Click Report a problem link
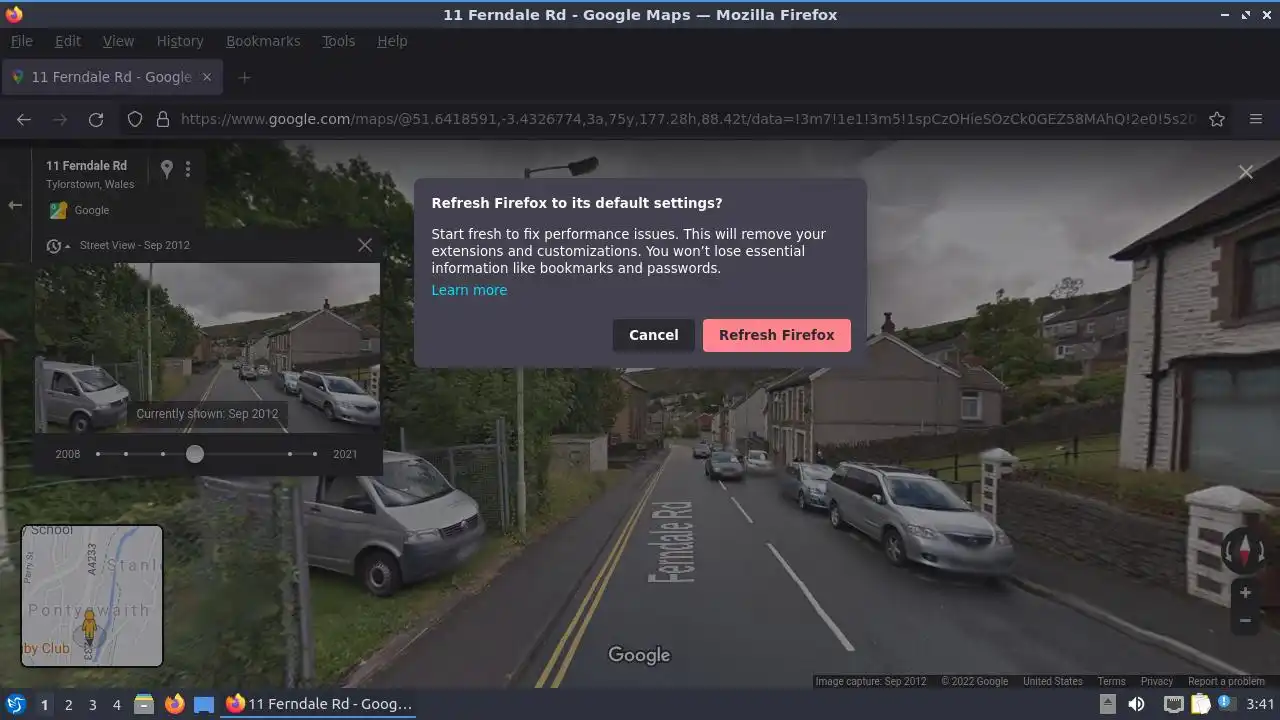The height and width of the screenshot is (720, 1280). [x=1226, y=681]
